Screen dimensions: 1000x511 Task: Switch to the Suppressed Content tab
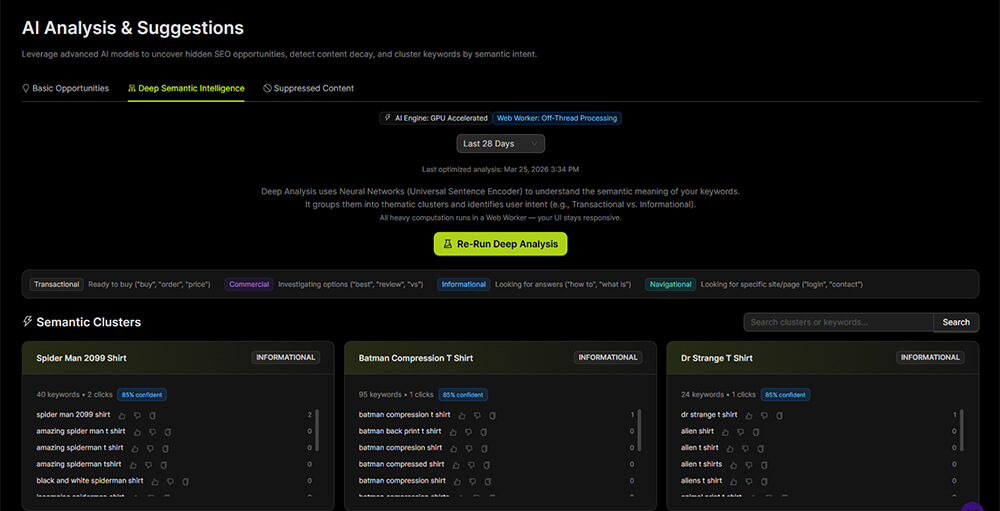click(x=309, y=89)
